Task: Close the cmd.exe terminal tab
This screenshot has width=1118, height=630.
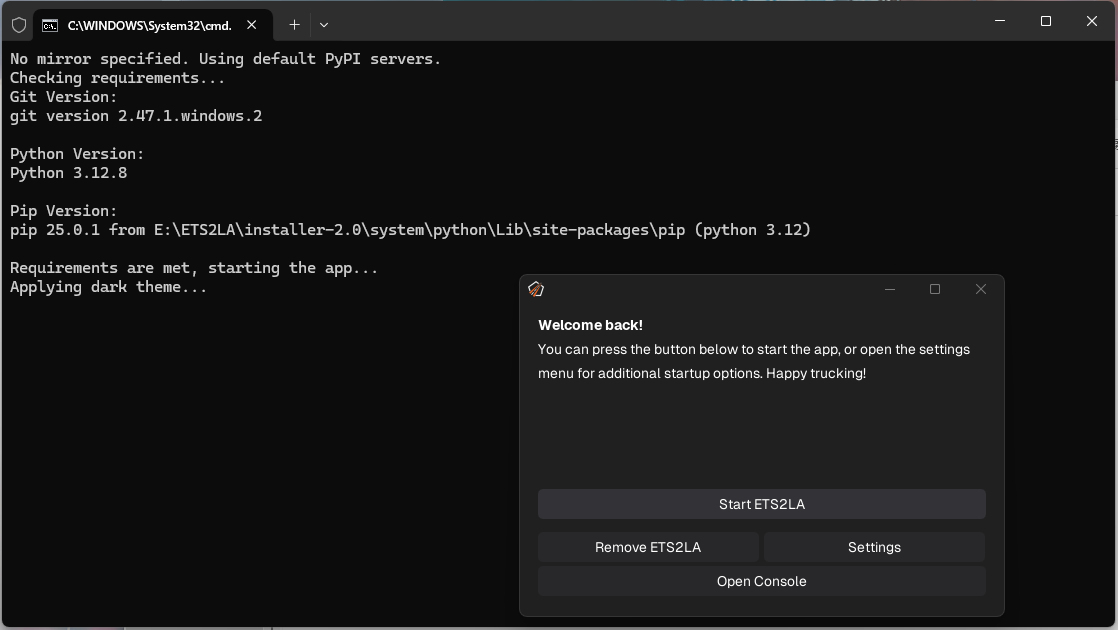Action: point(252,25)
